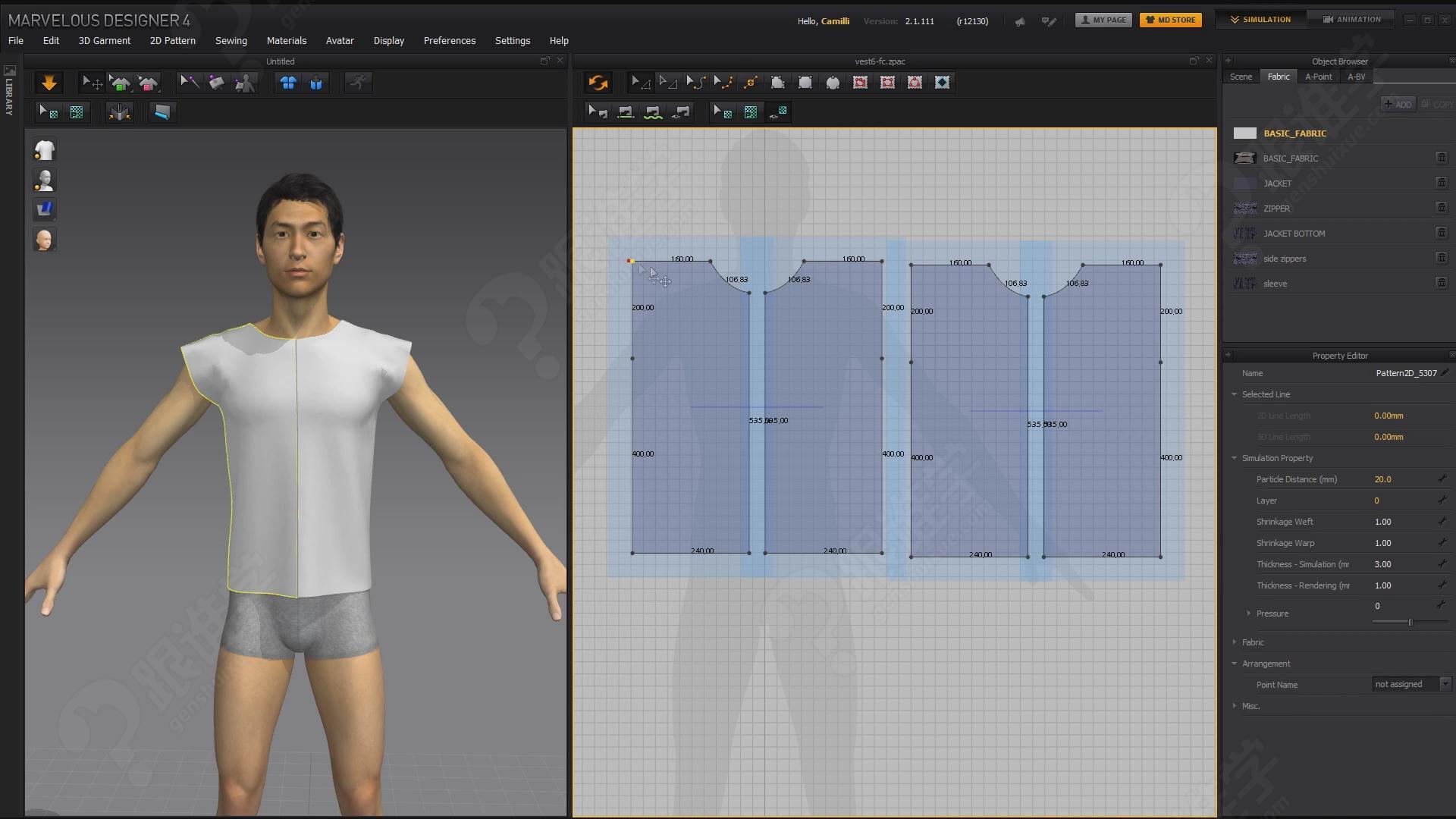
Task: Collapse the Arrangement section
Action: 1235,664
